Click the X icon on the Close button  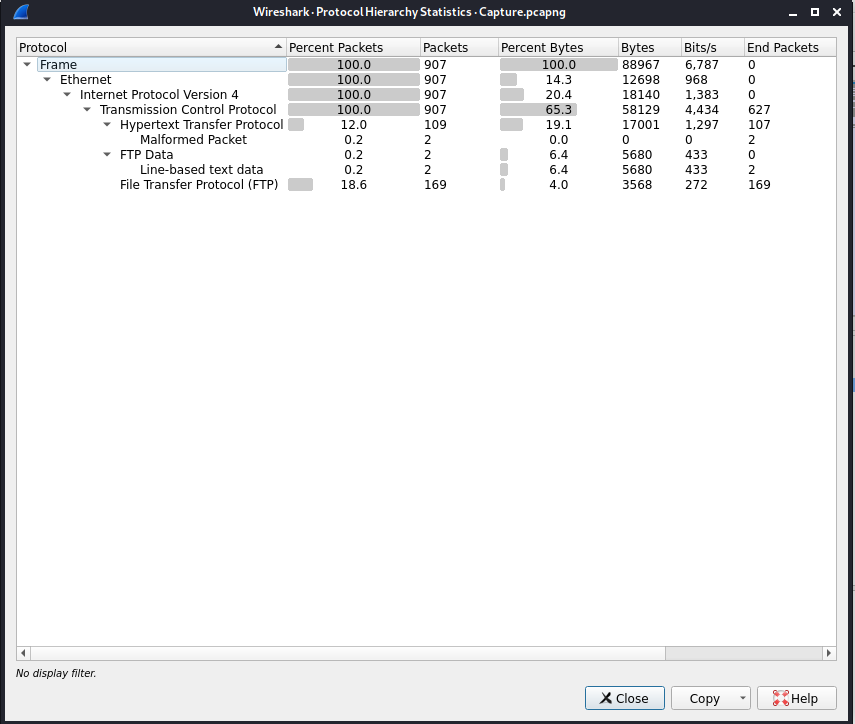click(608, 698)
